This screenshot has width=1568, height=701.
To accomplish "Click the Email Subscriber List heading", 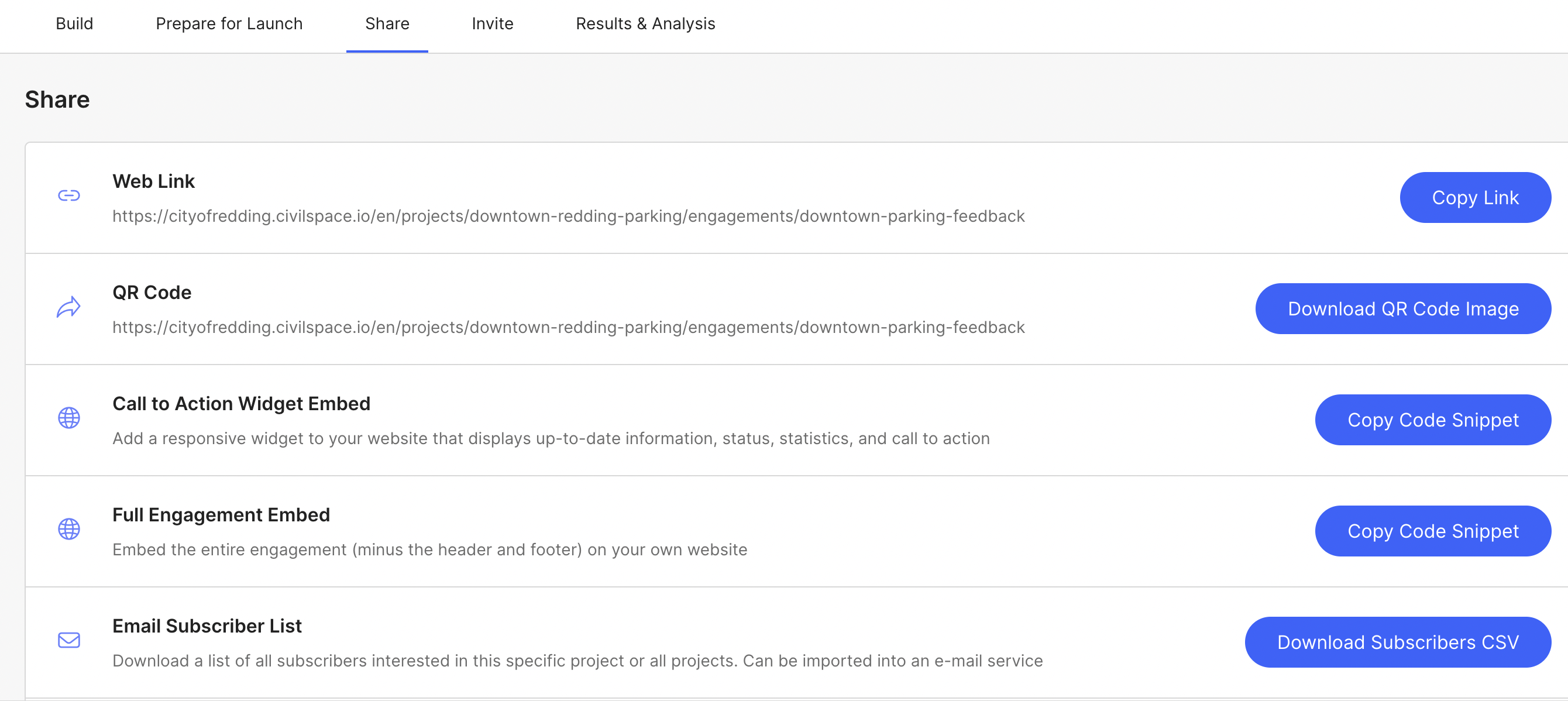I will pyautogui.click(x=207, y=626).
